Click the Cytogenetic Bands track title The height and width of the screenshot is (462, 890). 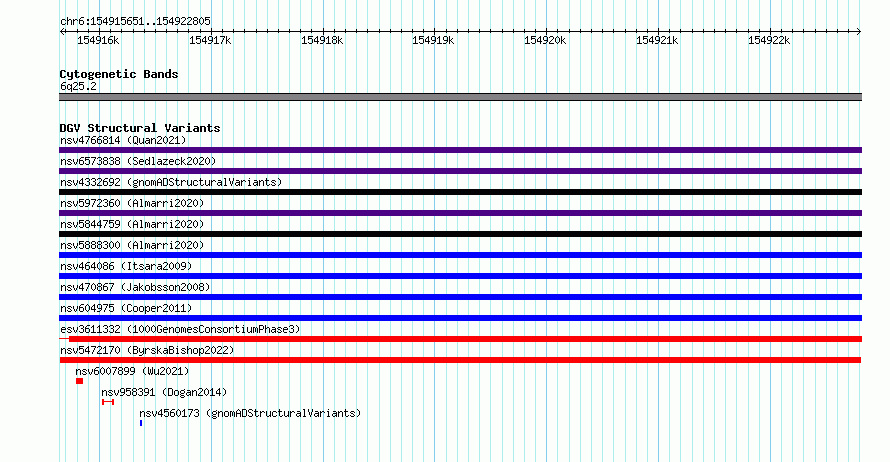tap(119, 74)
